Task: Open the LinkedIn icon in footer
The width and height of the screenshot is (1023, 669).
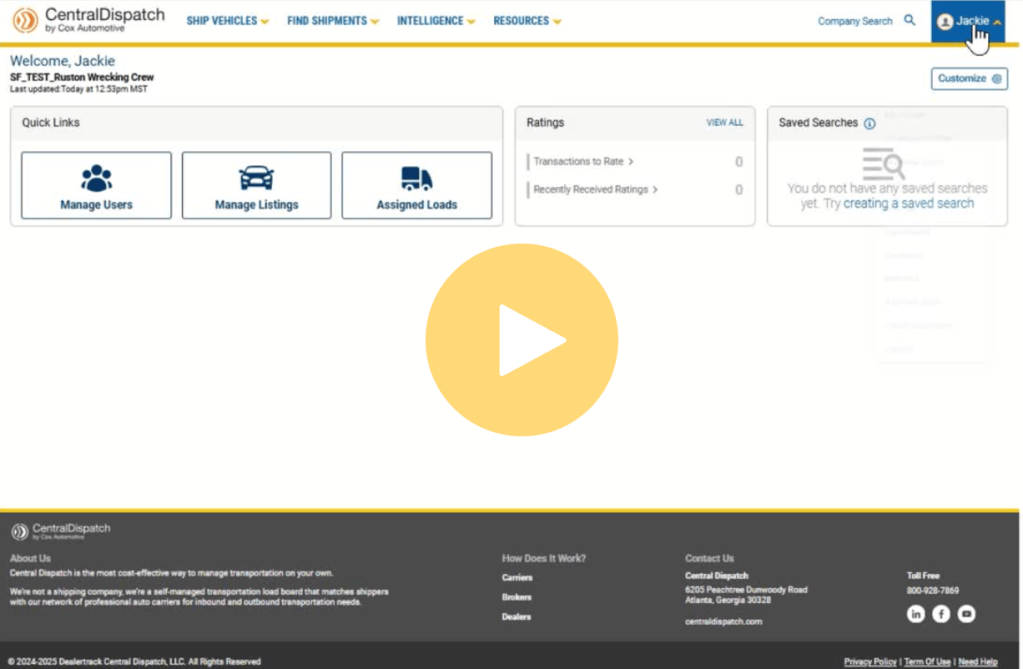Action: tap(915, 614)
